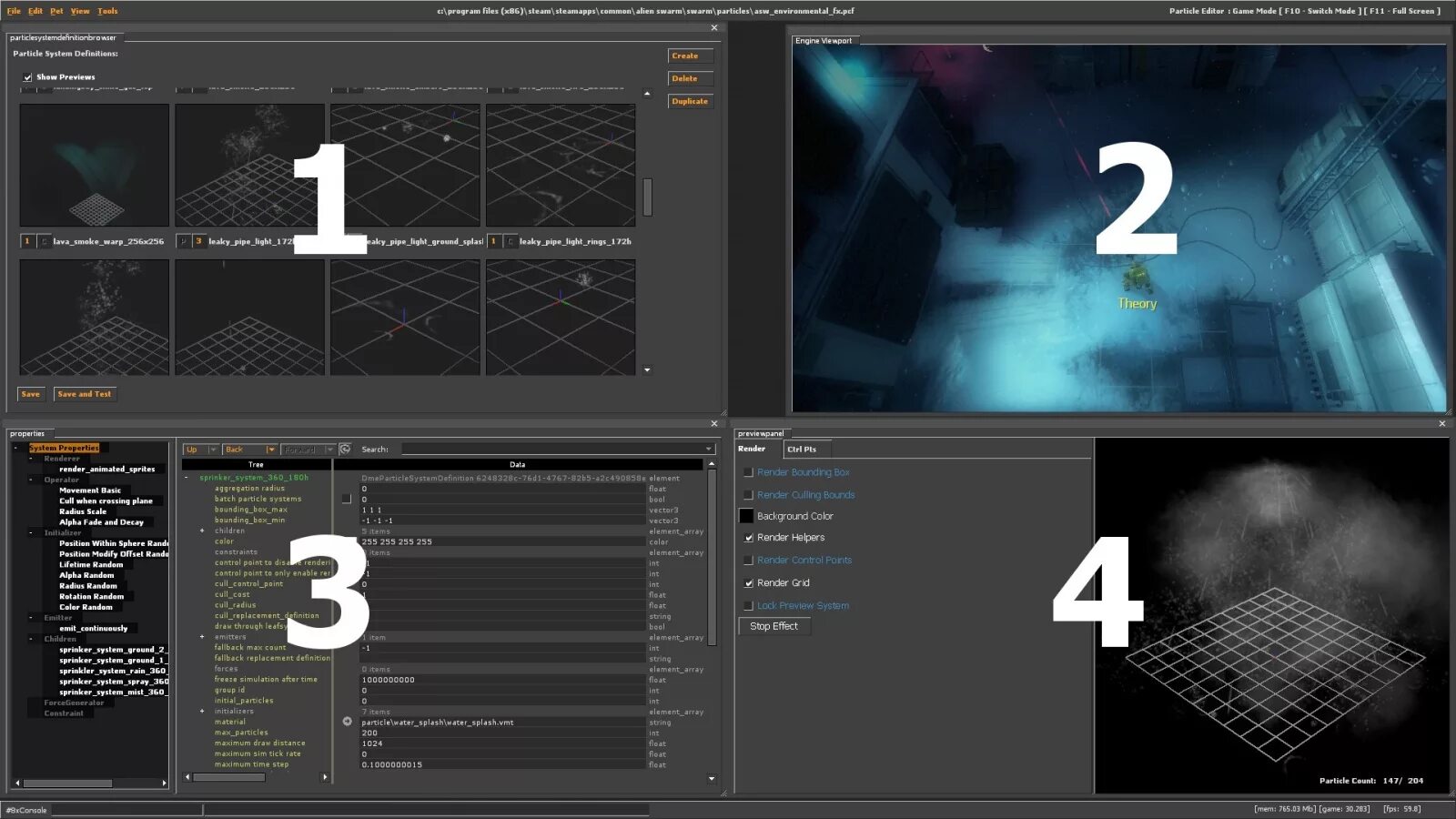Click orange '1' badge of leaky_pipe_light_rings_172h
This screenshot has height=819, width=1456.
tap(493, 241)
